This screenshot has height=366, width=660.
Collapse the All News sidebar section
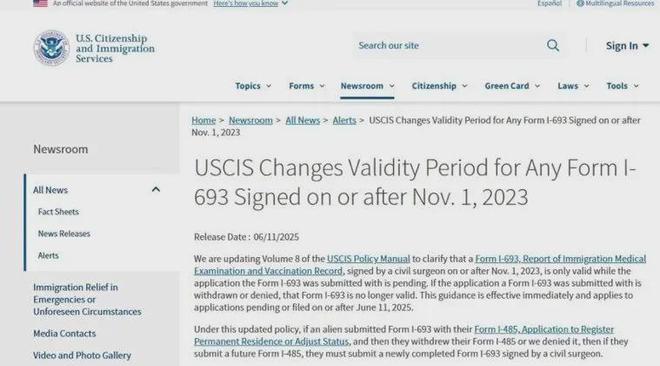tap(156, 190)
